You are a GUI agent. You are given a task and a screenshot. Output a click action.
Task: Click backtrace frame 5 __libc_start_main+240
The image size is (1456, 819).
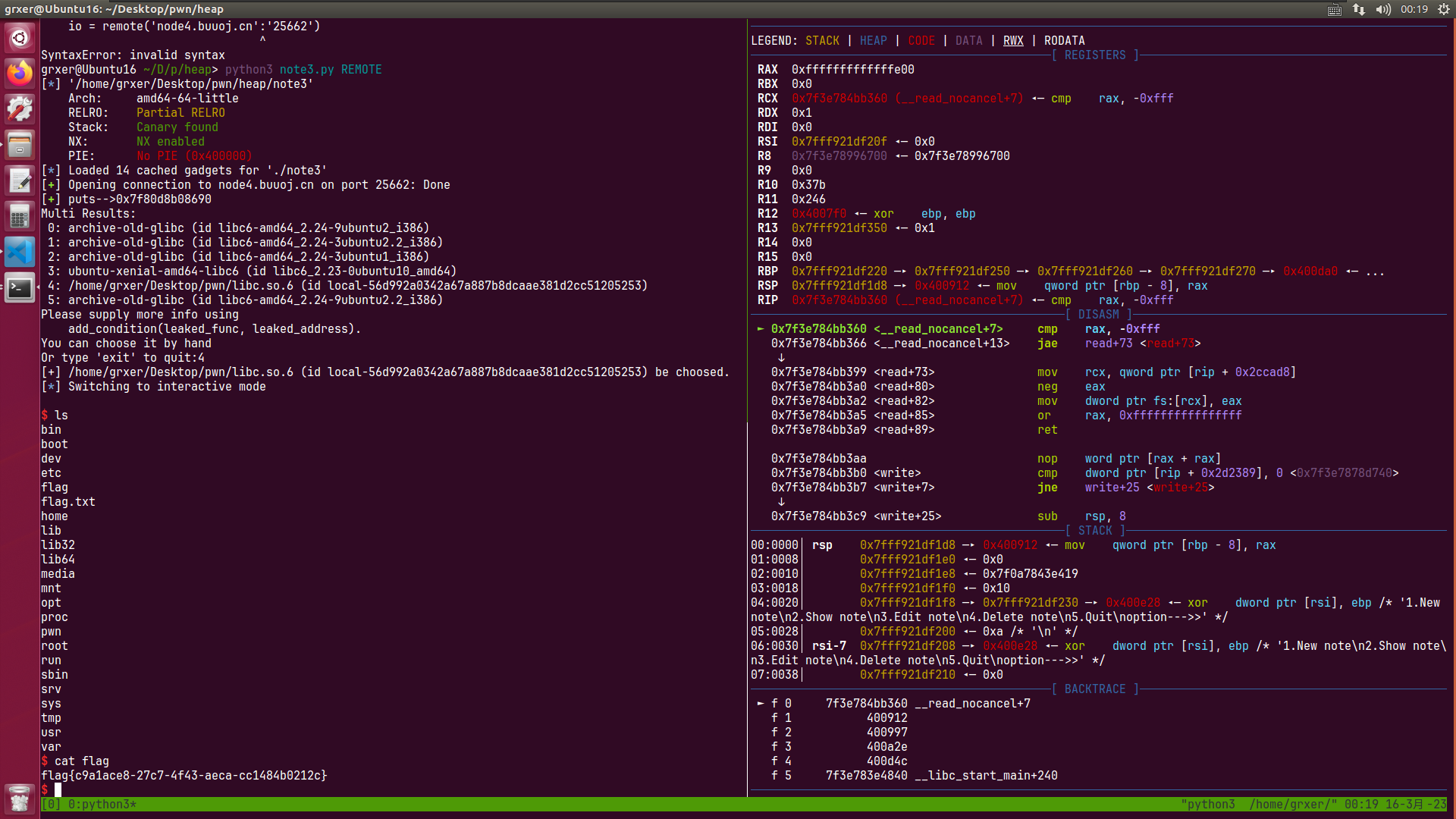[915, 776]
